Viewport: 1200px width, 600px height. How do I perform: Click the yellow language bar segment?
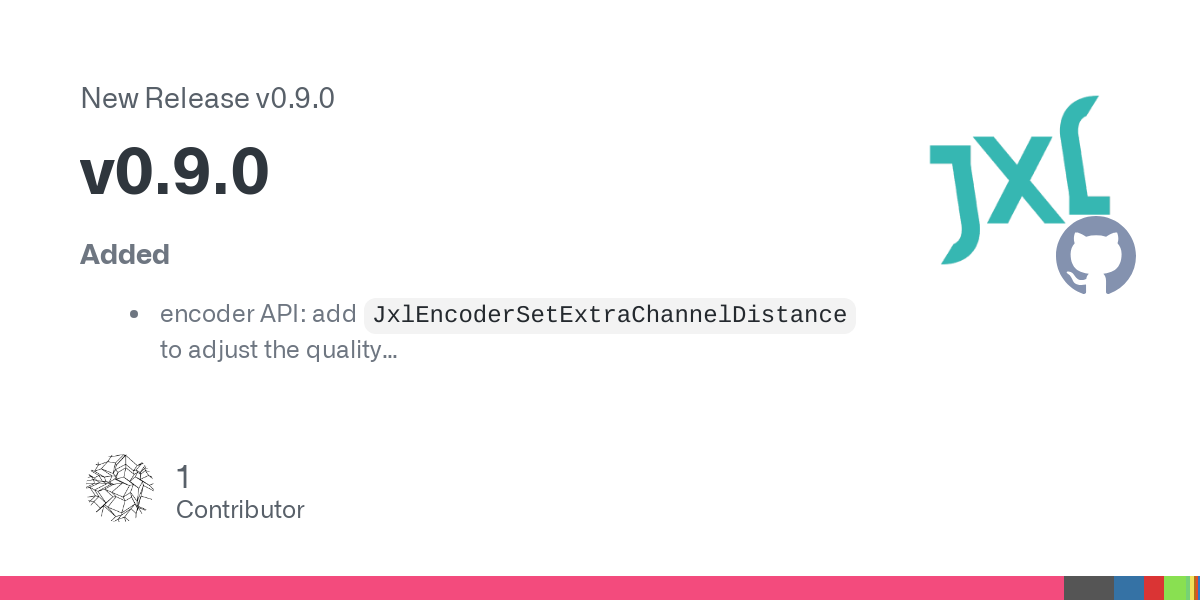1192,588
